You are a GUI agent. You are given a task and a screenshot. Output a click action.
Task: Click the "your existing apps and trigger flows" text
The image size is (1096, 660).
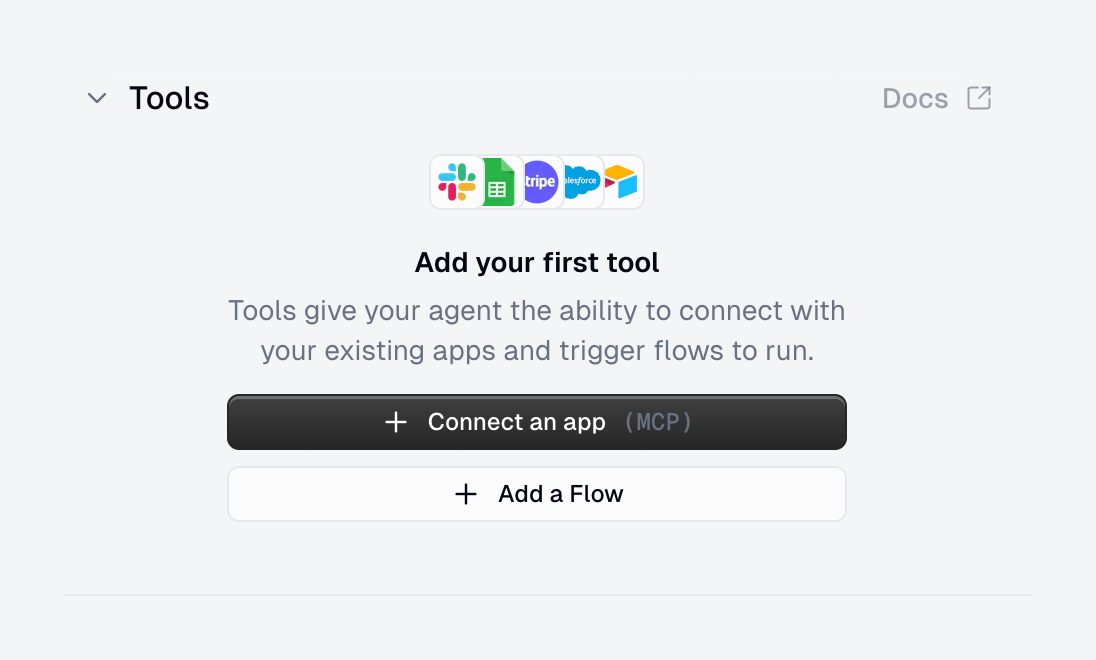tap(537, 351)
